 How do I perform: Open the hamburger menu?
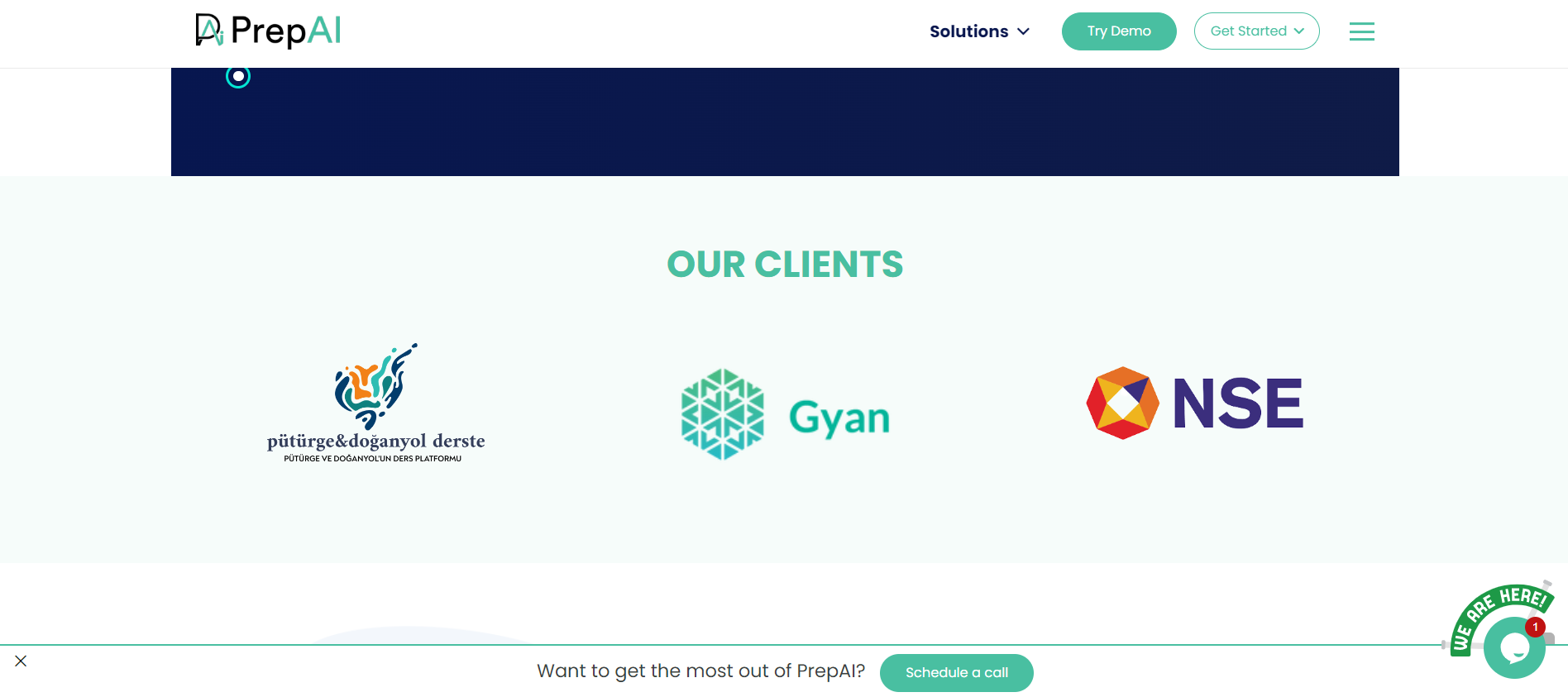[1362, 31]
